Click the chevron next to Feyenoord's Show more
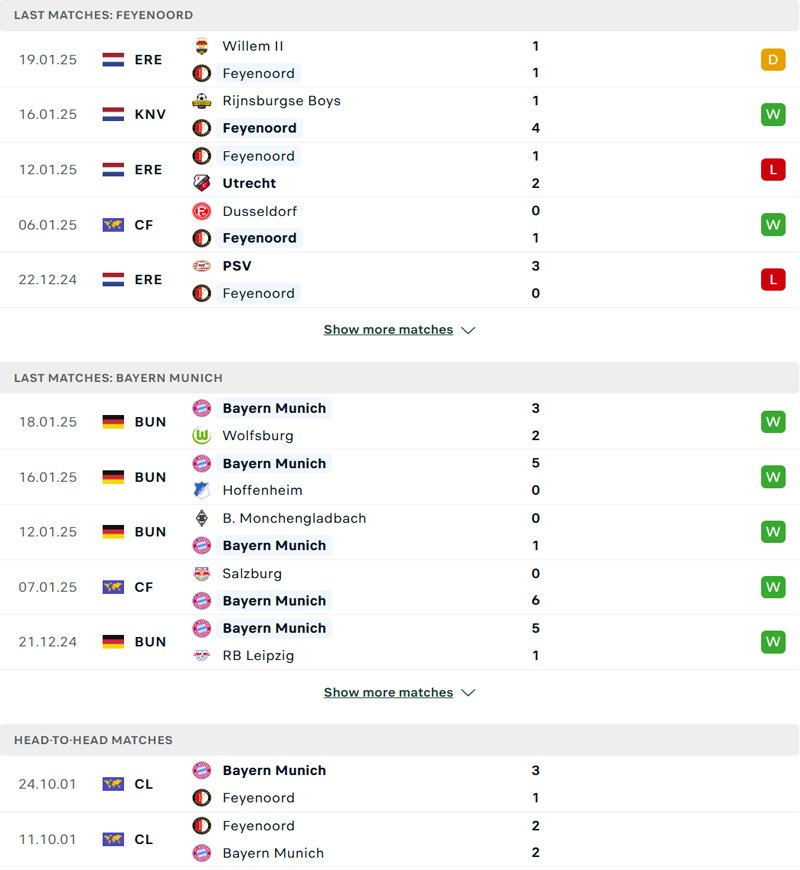This screenshot has width=800, height=870. (x=467, y=329)
